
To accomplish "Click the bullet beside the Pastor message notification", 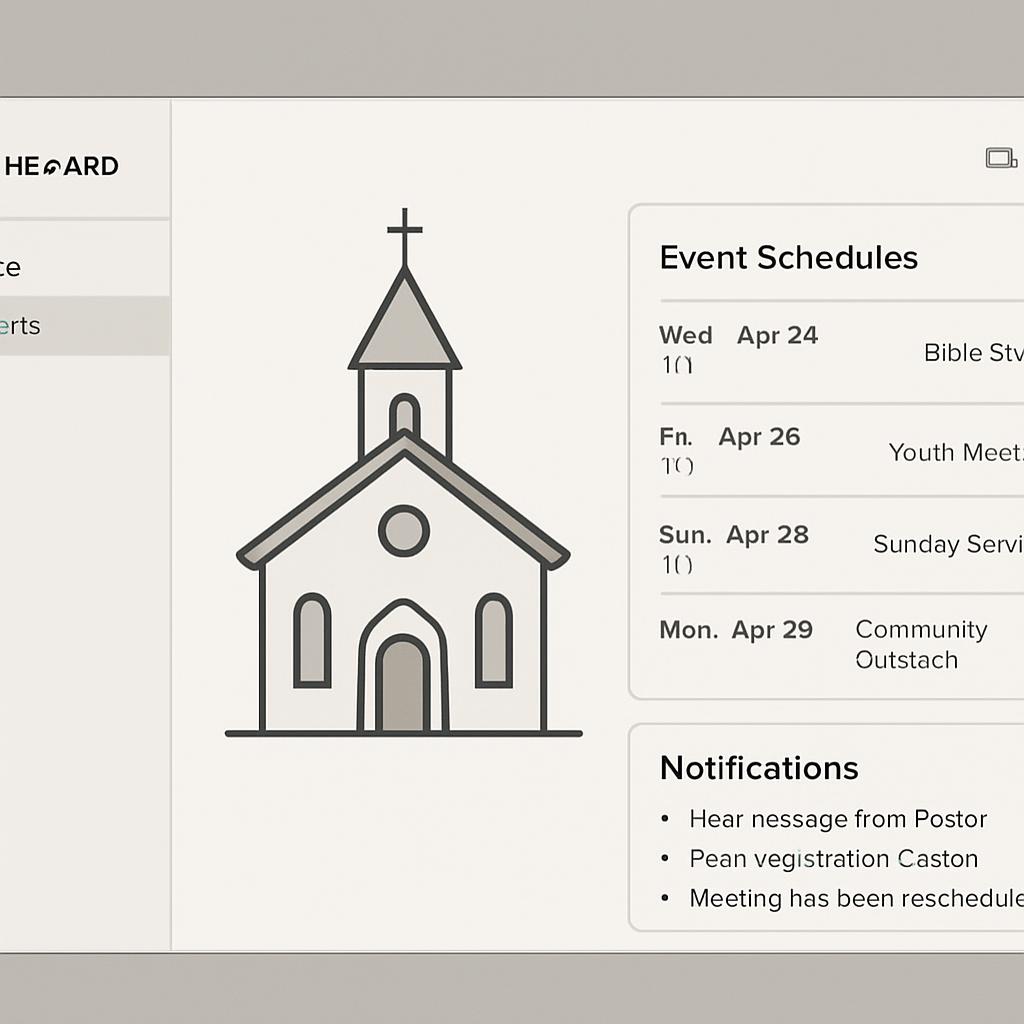I will (x=666, y=818).
